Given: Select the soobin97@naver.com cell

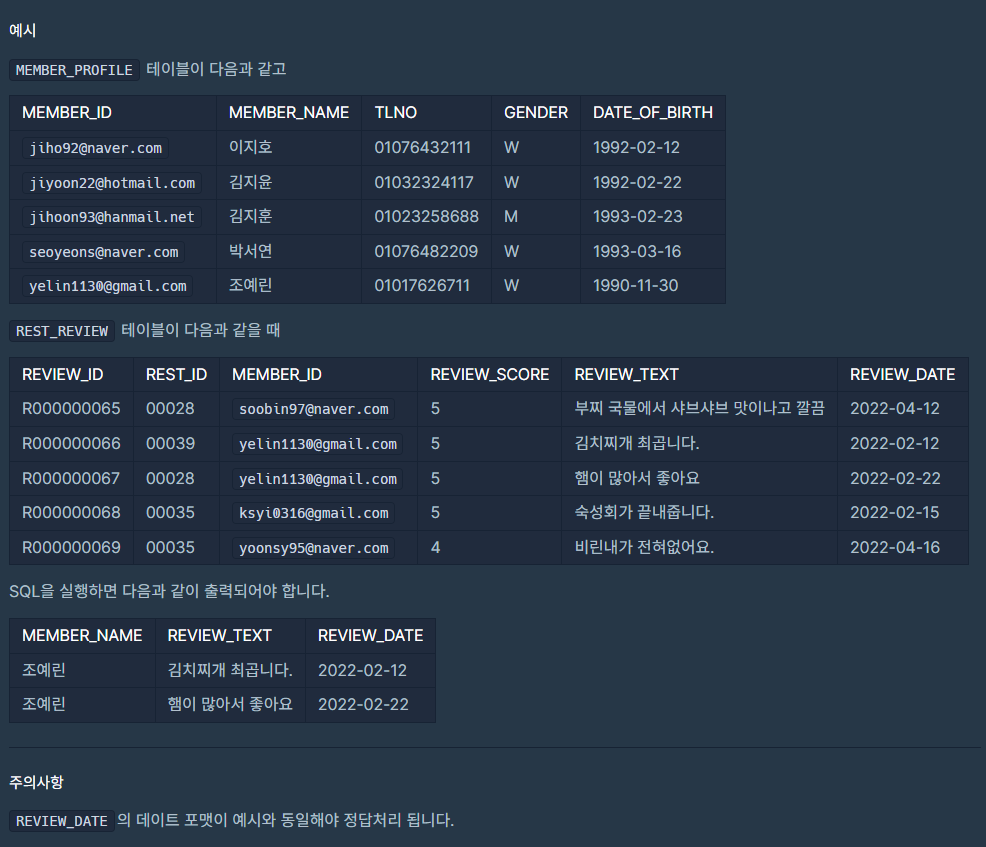Looking at the screenshot, I should pos(314,409).
